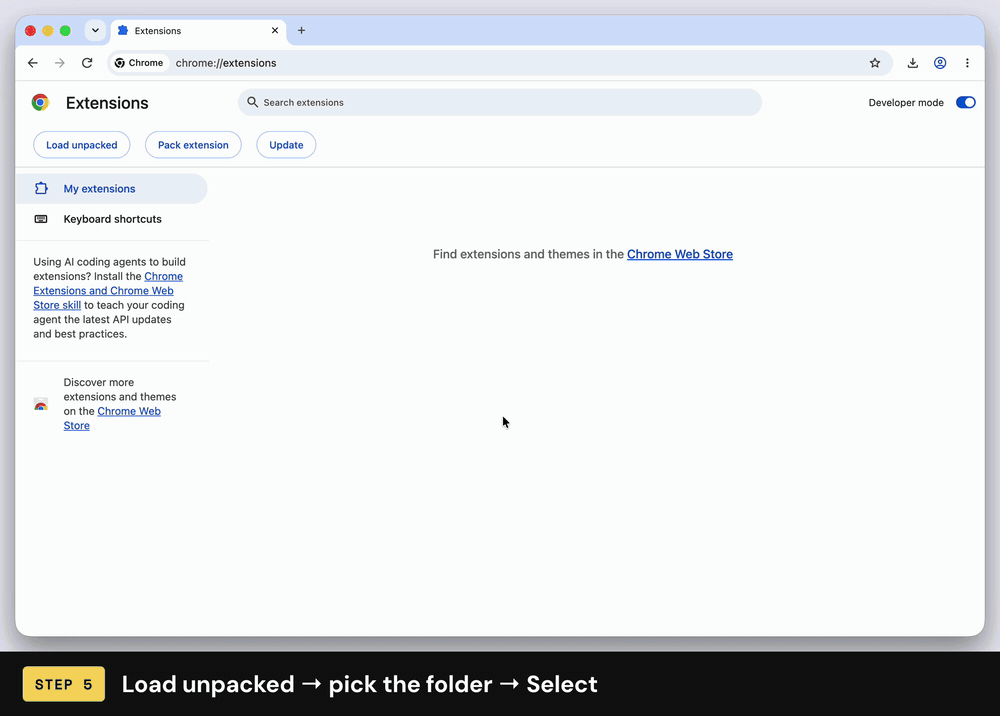The height and width of the screenshot is (716, 1000).
Task: Click the My extensions puzzle icon
Action: tap(41, 189)
